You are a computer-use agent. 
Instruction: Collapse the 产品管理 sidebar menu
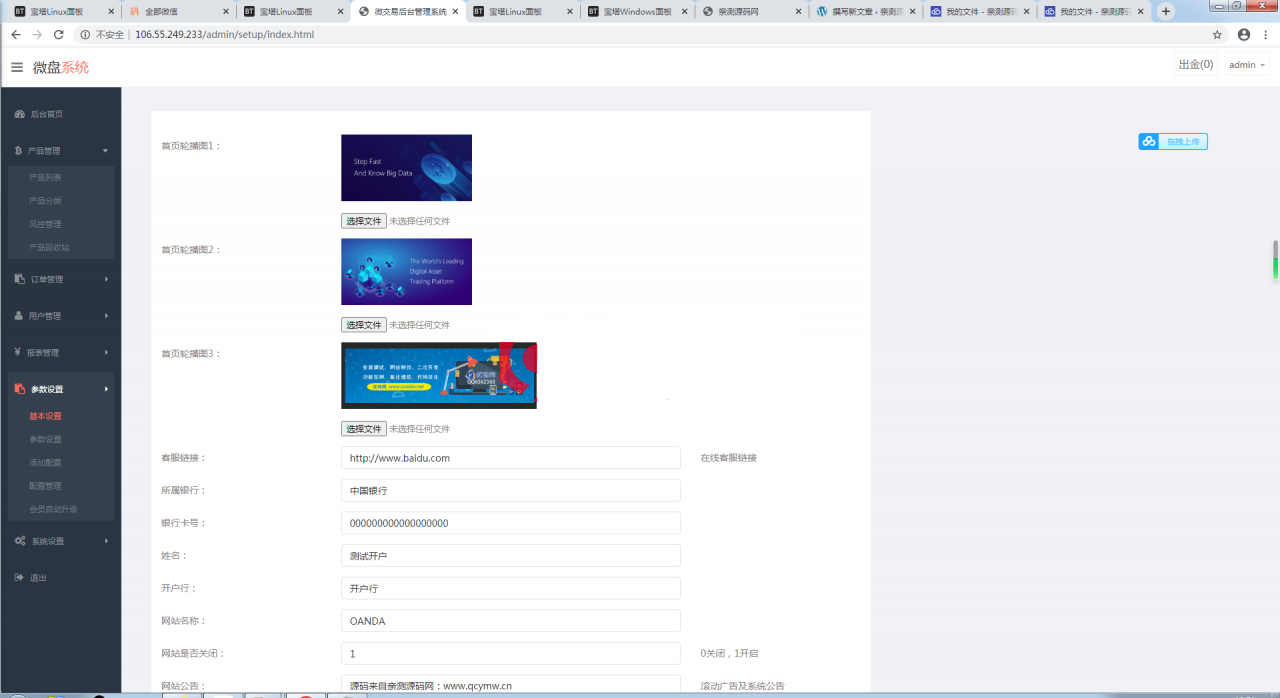[60, 151]
